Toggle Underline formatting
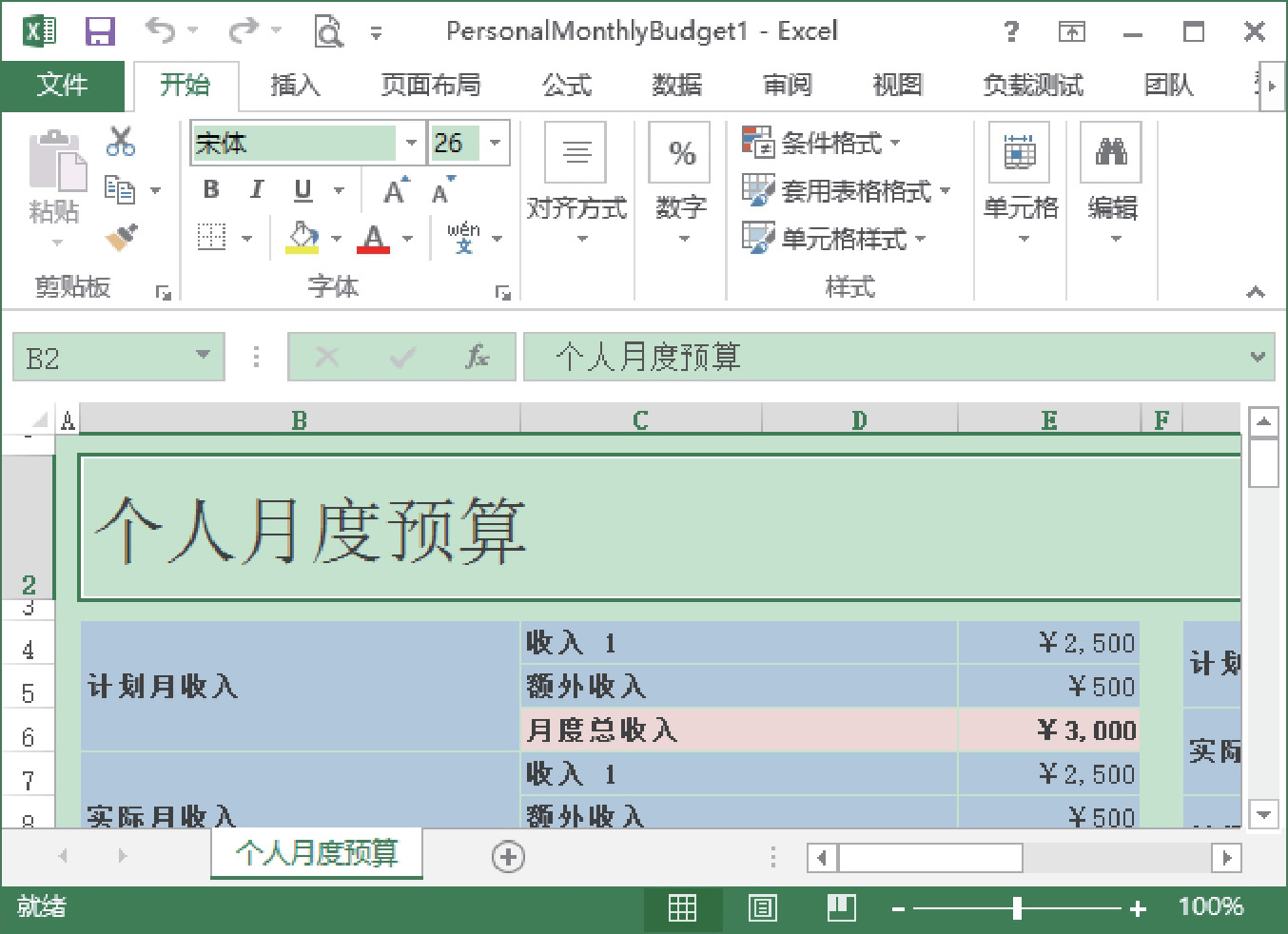Image resolution: width=1288 pixels, height=934 pixels. click(x=302, y=190)
